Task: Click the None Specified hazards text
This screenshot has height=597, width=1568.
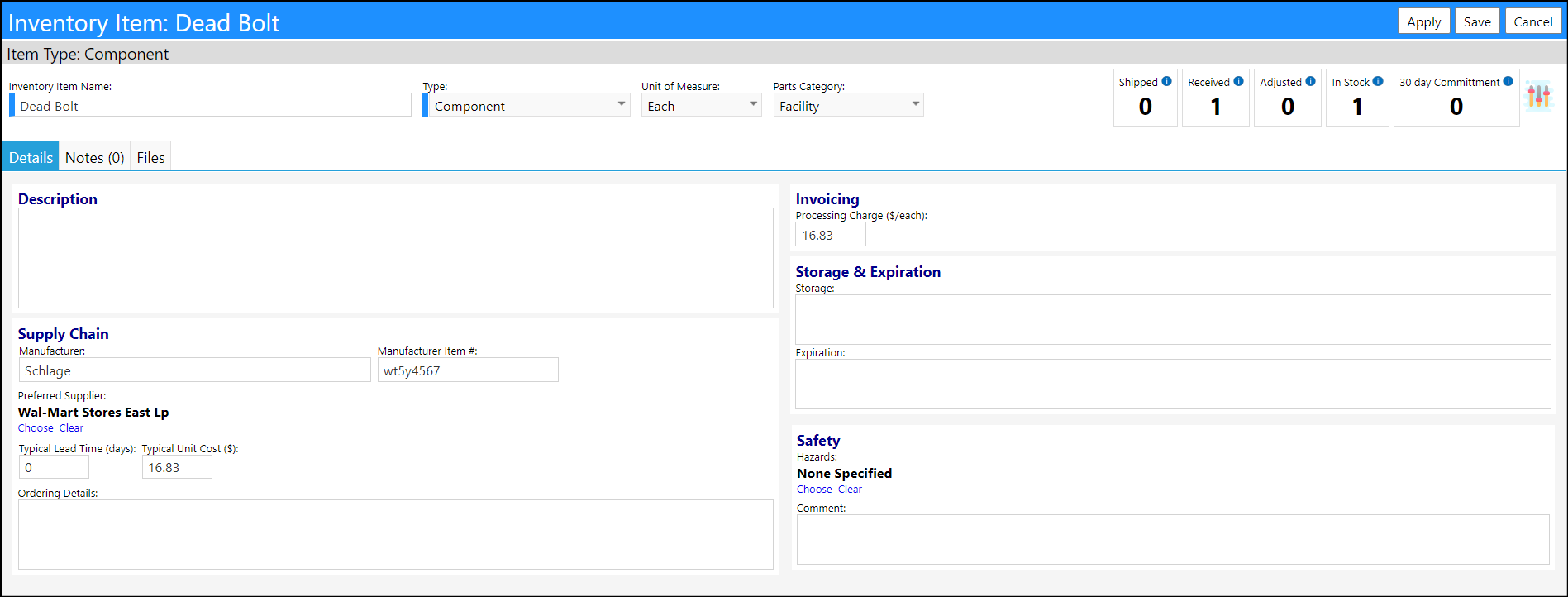Action: 844,473
